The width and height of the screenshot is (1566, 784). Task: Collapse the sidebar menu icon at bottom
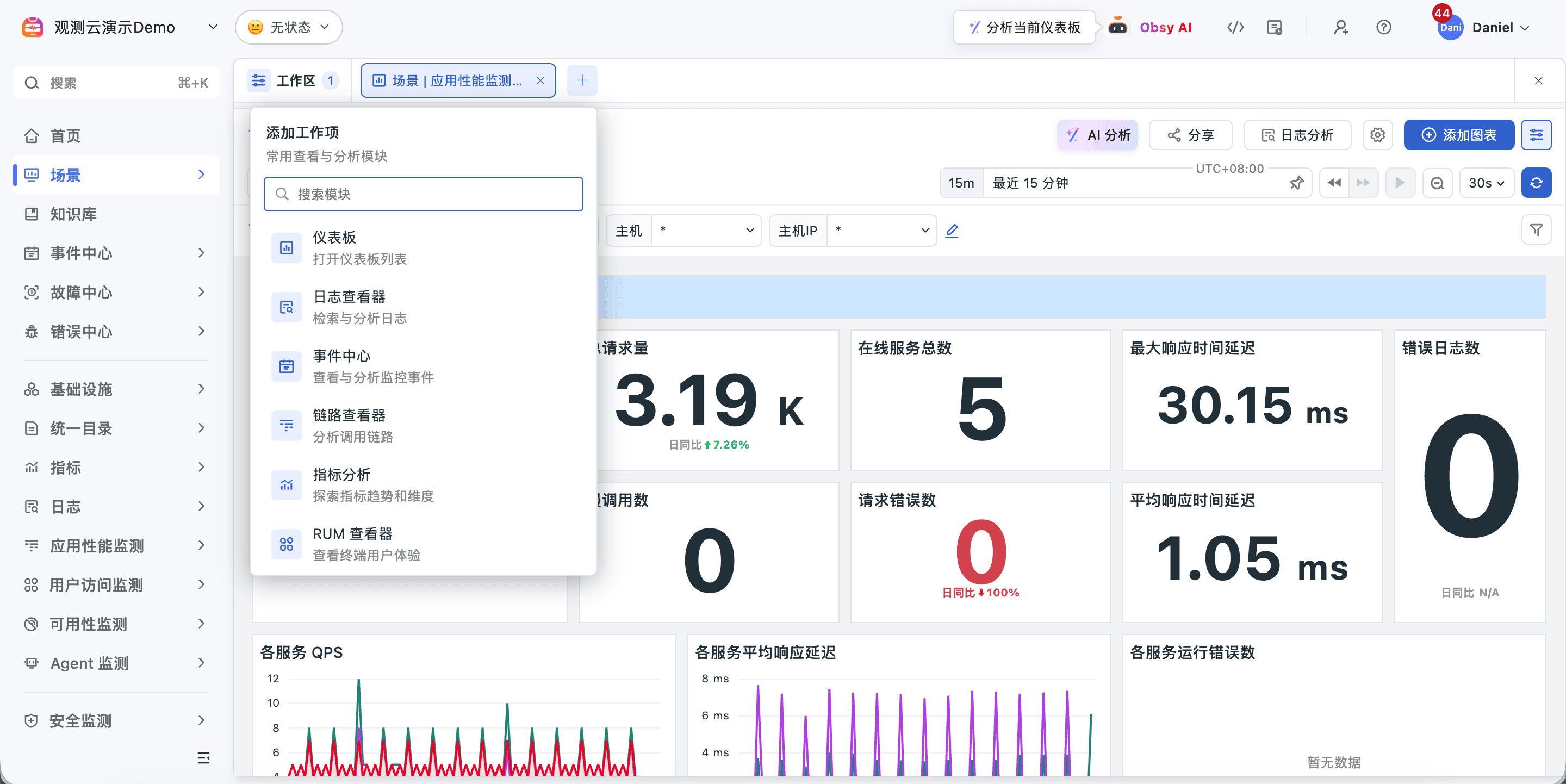(x=204, y=758)
